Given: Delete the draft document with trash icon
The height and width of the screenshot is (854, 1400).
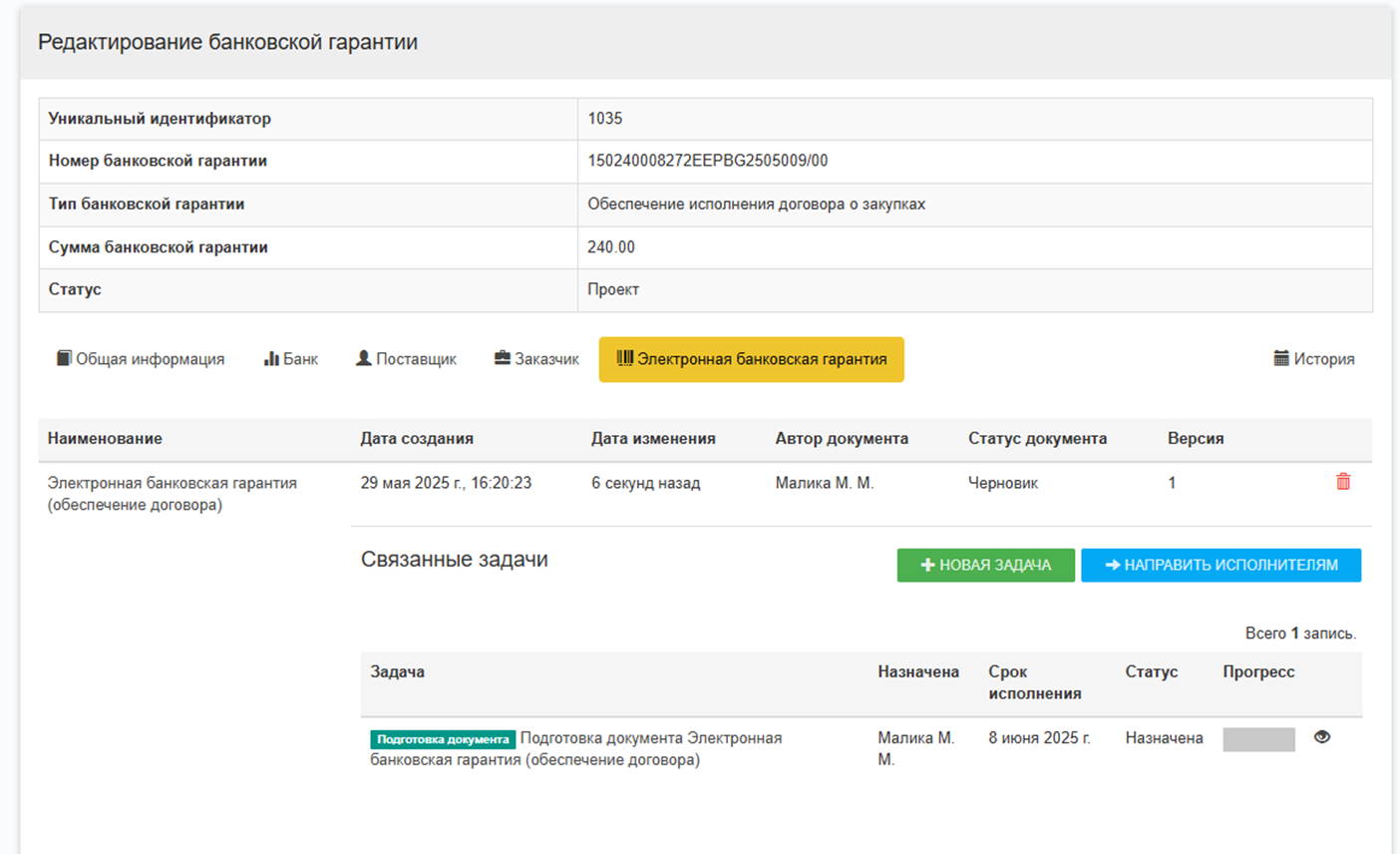Looking at the screenshot, I should tap(1342, 482).
